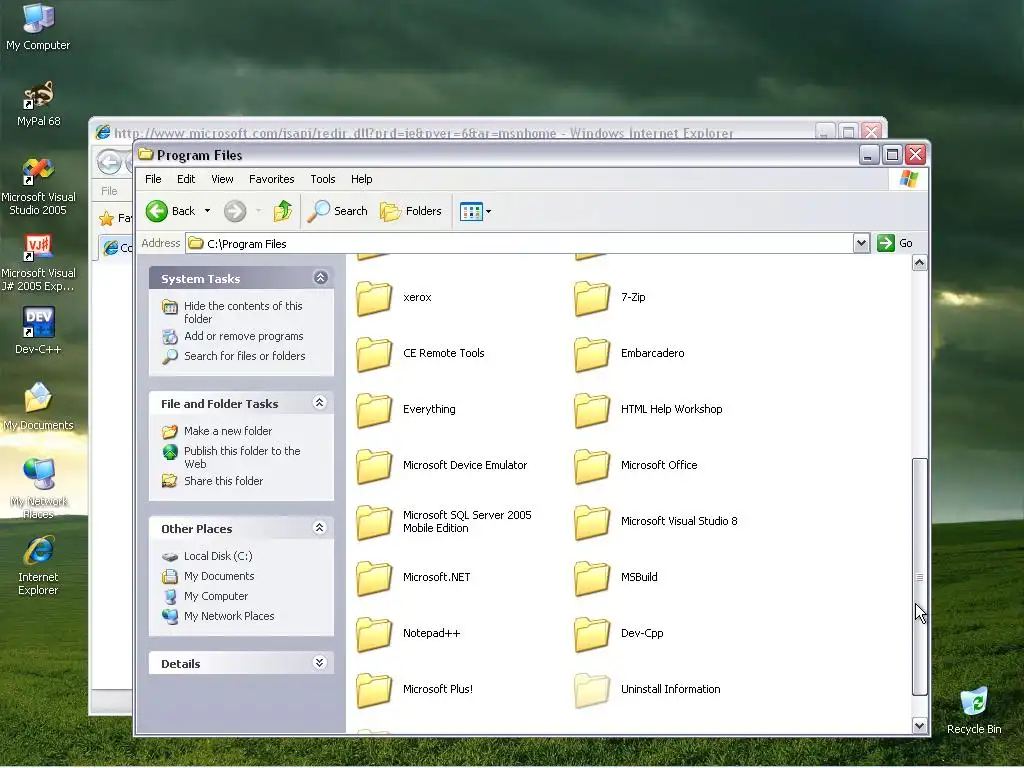Click the Dev-C++ desktop shortcut
1024x768 pixels.
point(38,330)
